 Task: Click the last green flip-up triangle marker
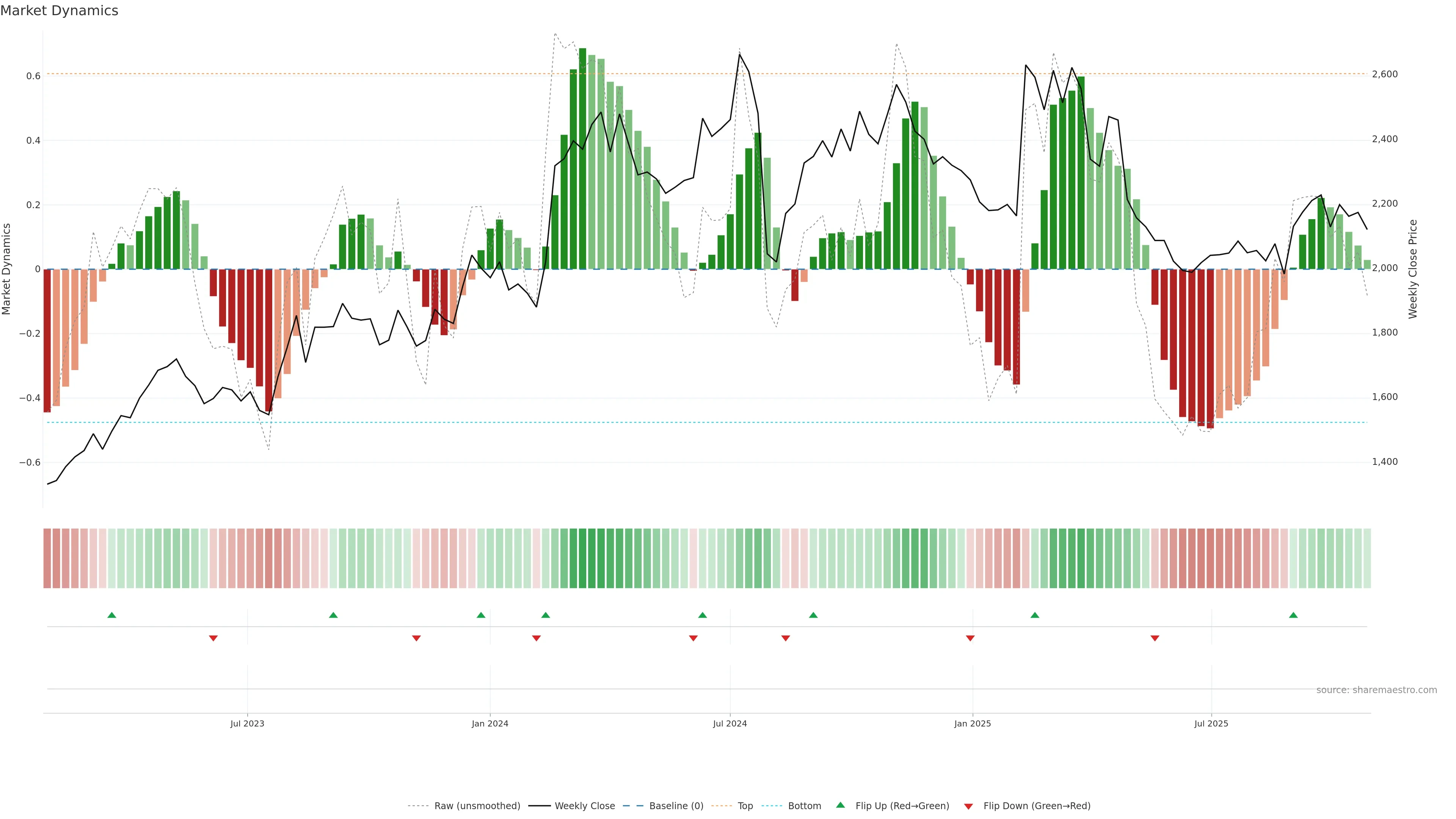pyautogui.click(x=1293, y=615)
